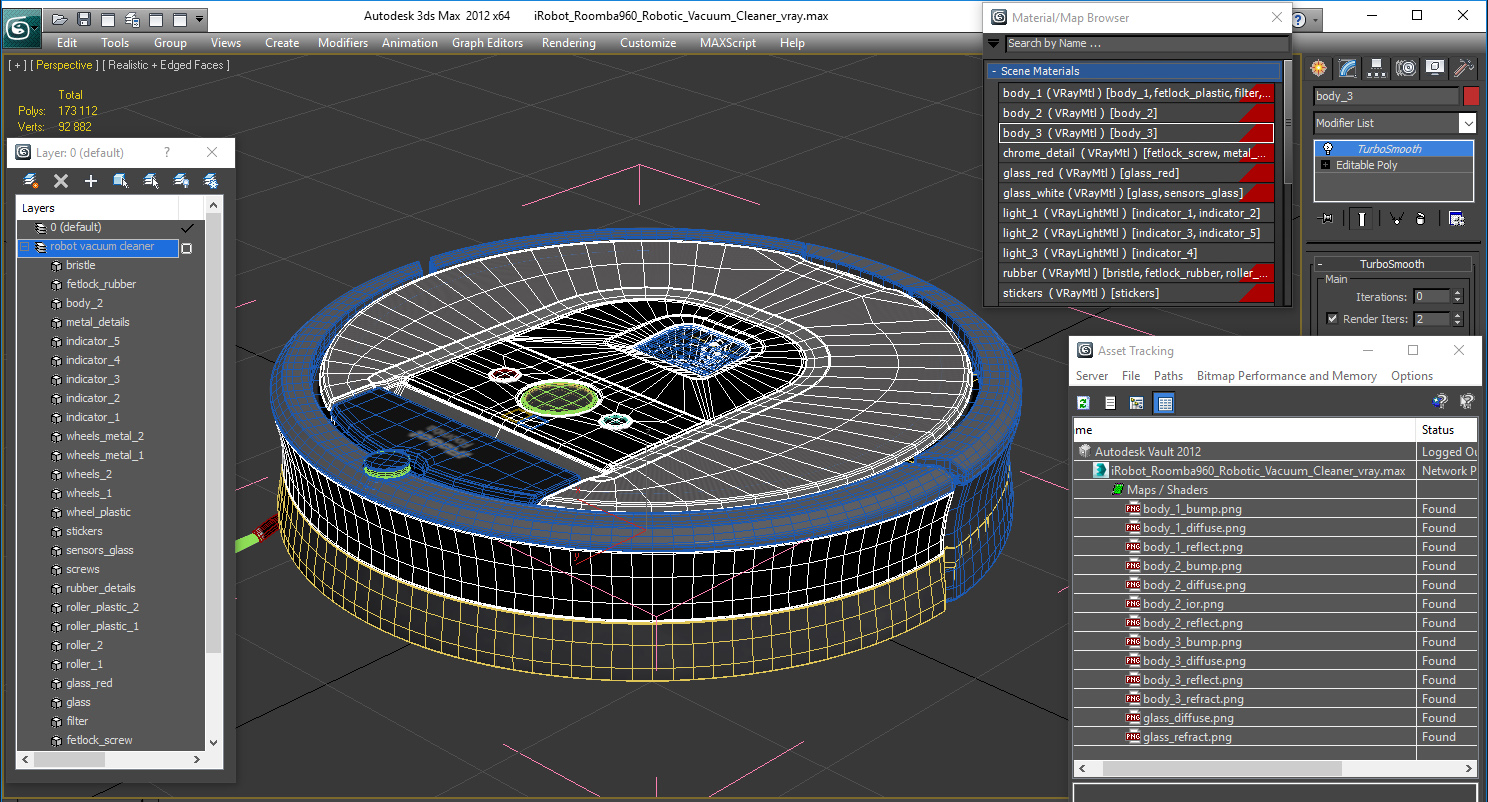Open Options menu in Asset Tracking
This screenshot has width=1488, height=802.
[1412, 376]
